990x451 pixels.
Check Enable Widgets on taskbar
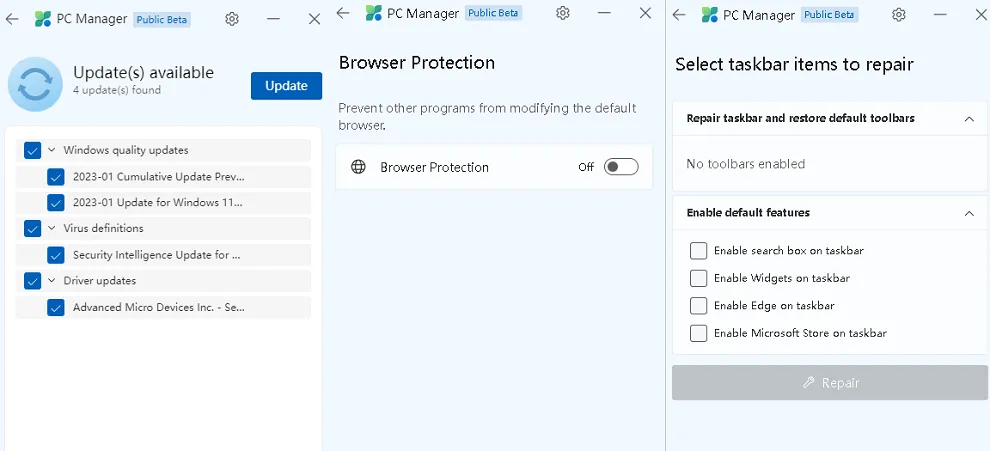(x=698, y=278)
